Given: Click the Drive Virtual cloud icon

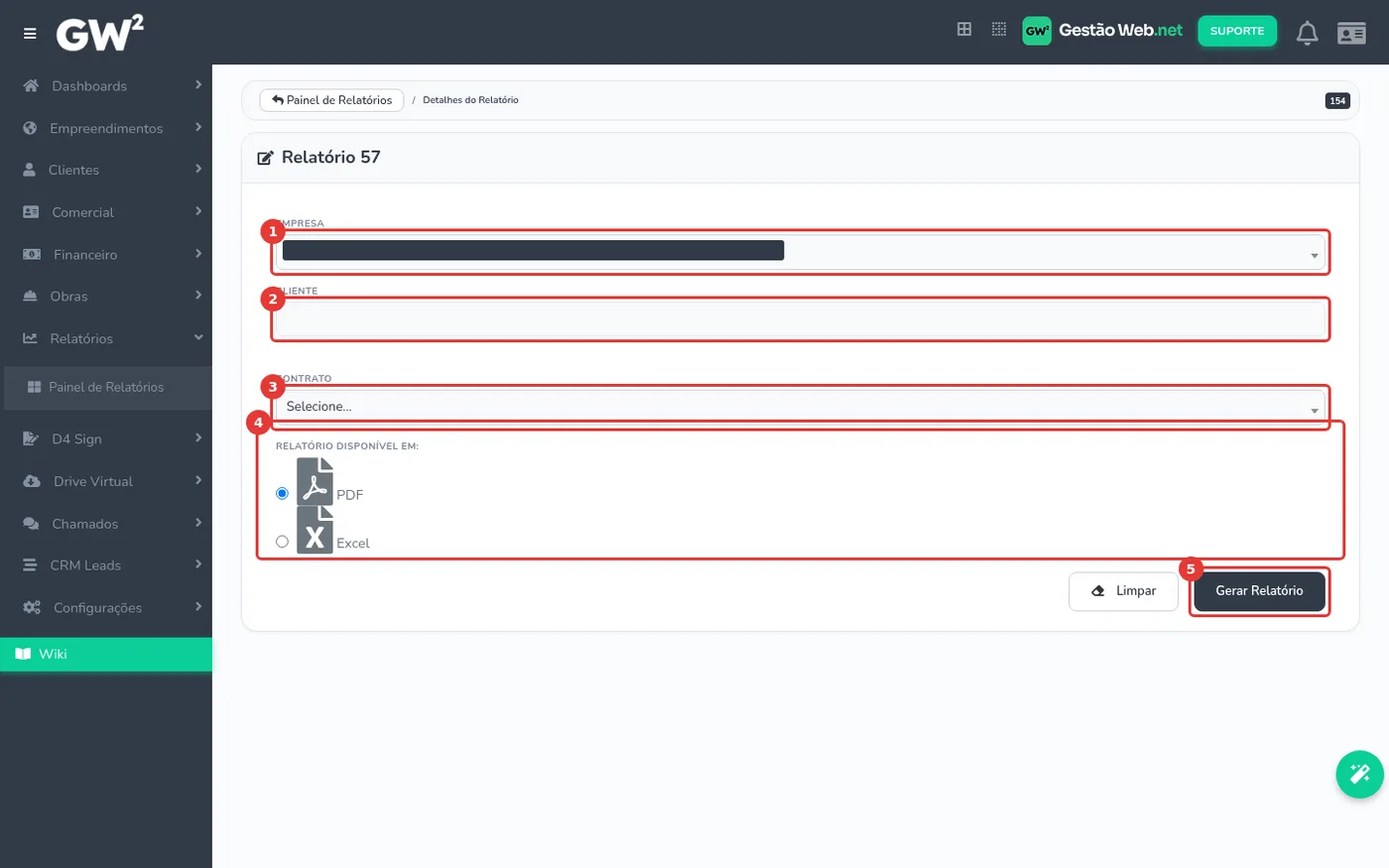Looking at the screenshot, I should [x=32, y=481].
